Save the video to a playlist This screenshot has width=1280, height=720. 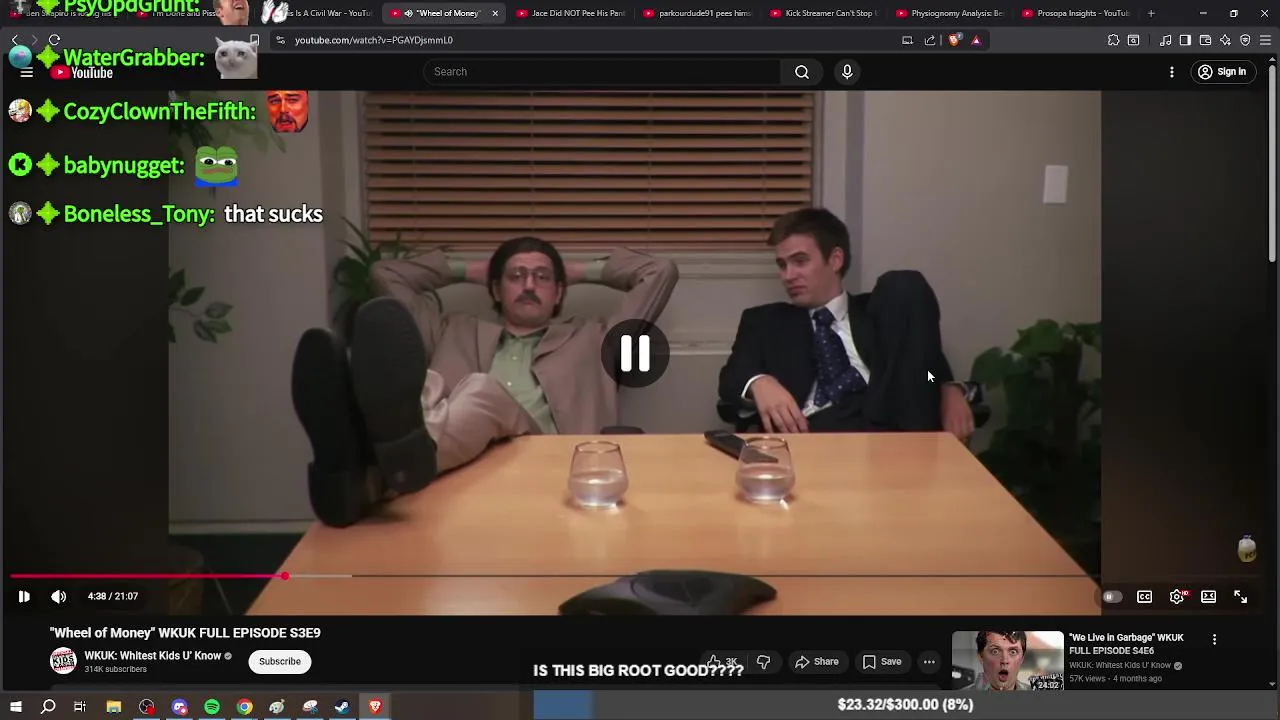click(882, 662)
